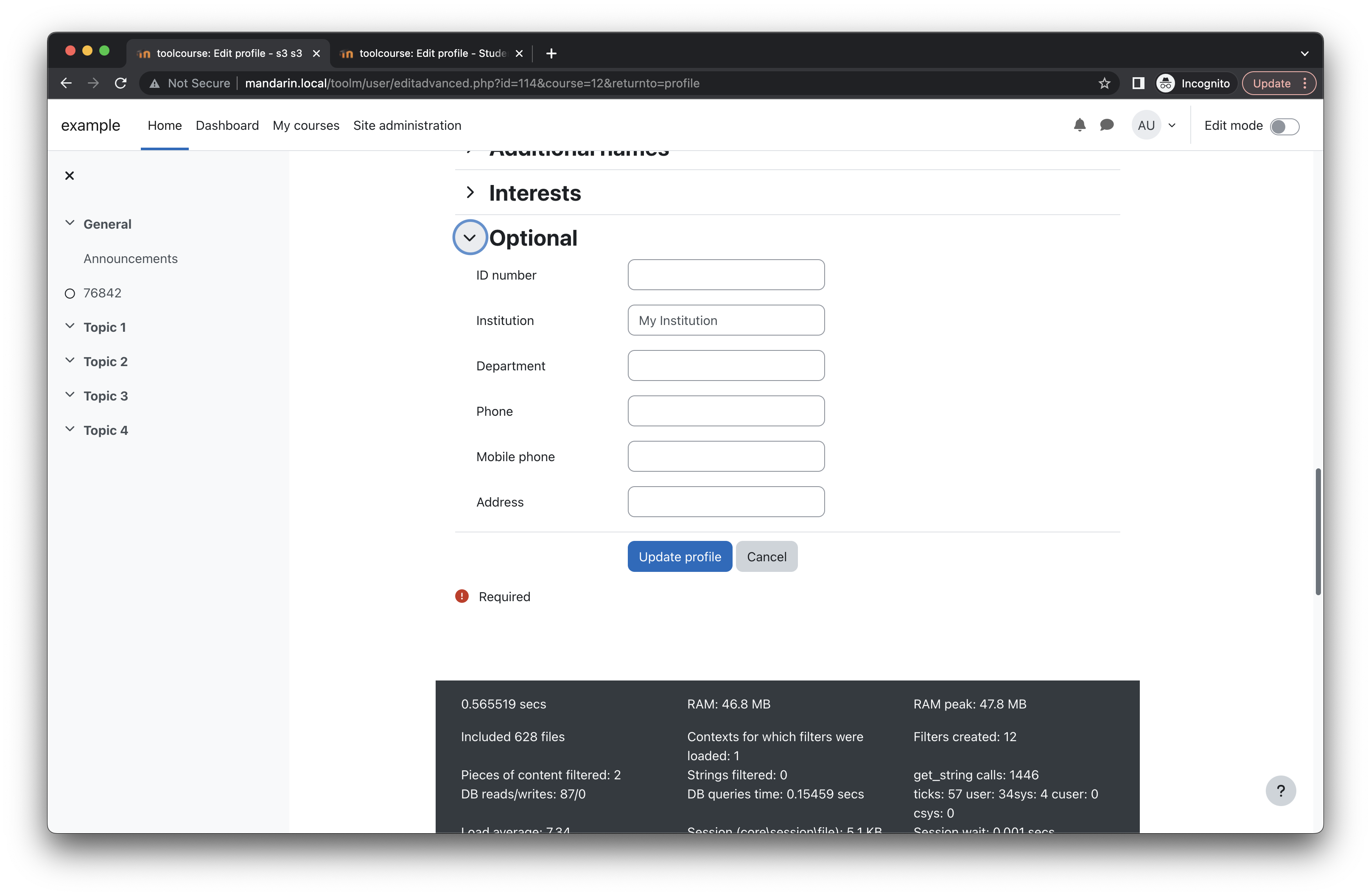This screenshot has width=1371, height=896.
Task: Open the 76842 activity link
Action: [103, 293]
